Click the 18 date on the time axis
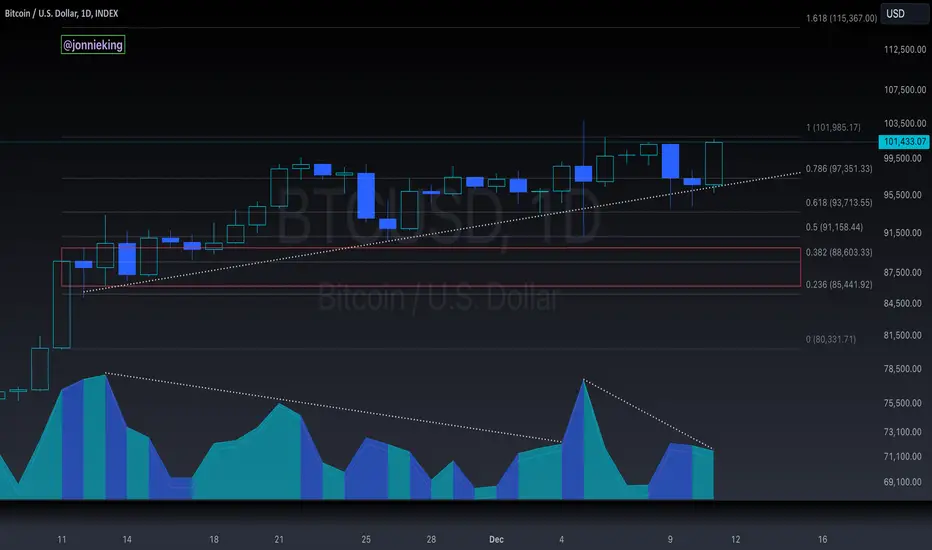Viewport: 932px width, 550px height. [x=214, y=539]
